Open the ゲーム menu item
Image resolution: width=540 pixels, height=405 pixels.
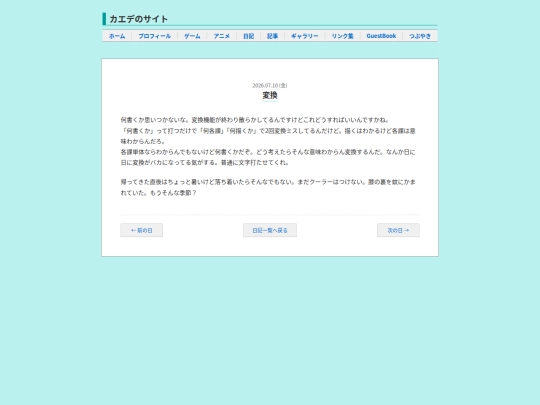click(192, 36)
